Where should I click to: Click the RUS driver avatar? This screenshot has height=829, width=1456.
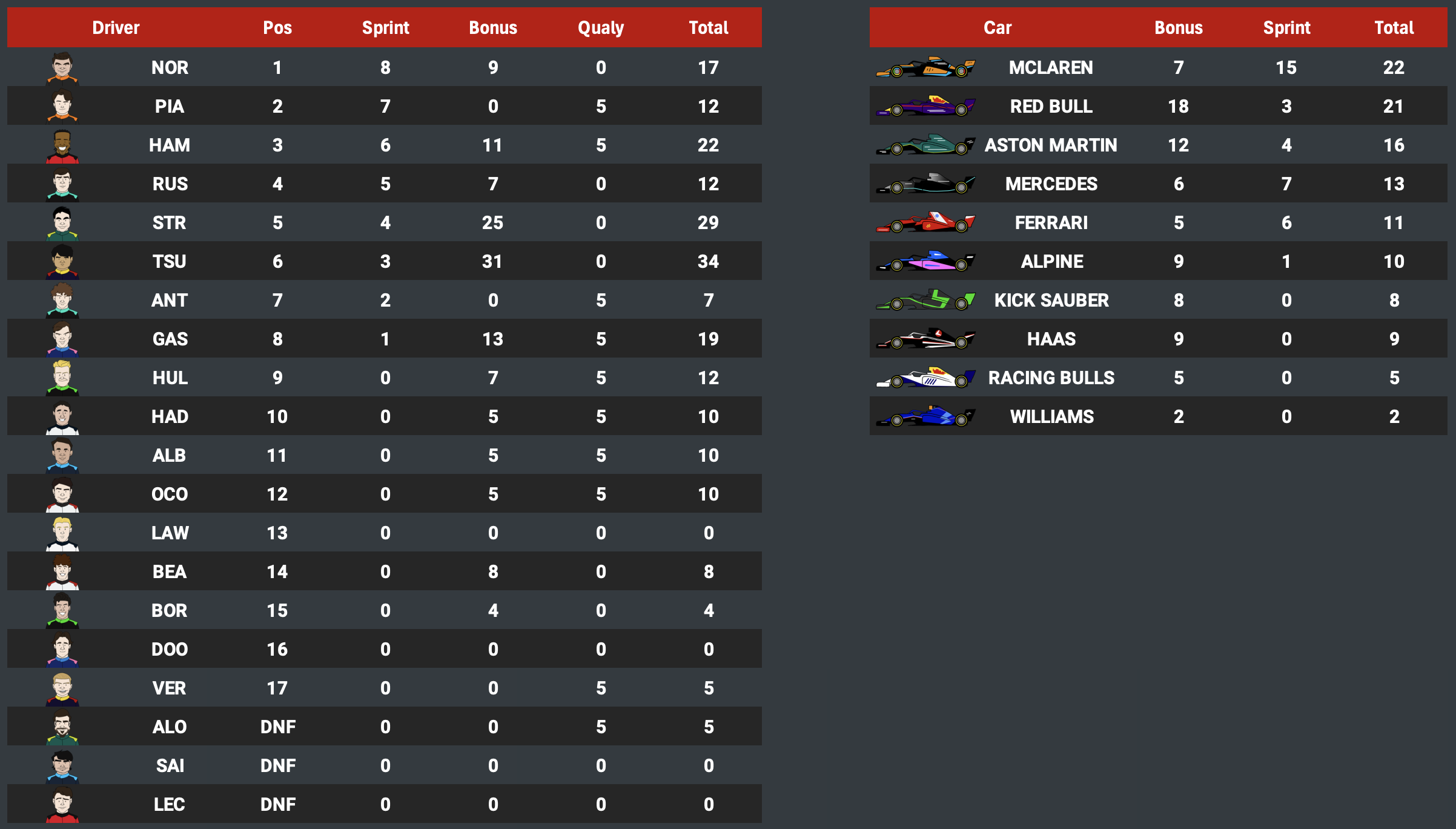(x=62, y=184)
